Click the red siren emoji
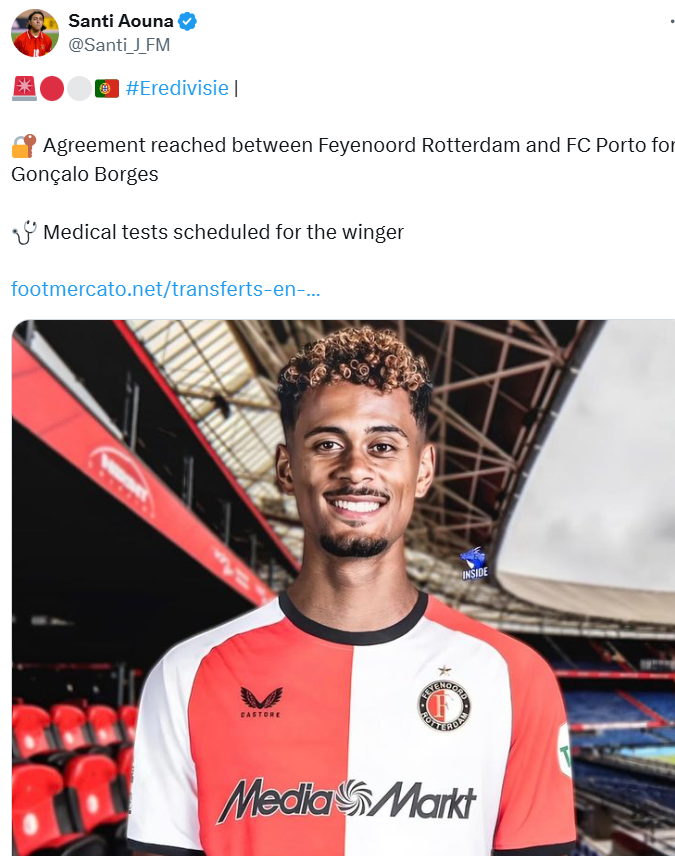The height and width of the screenshot is (856, 675). tap(25, 88)
